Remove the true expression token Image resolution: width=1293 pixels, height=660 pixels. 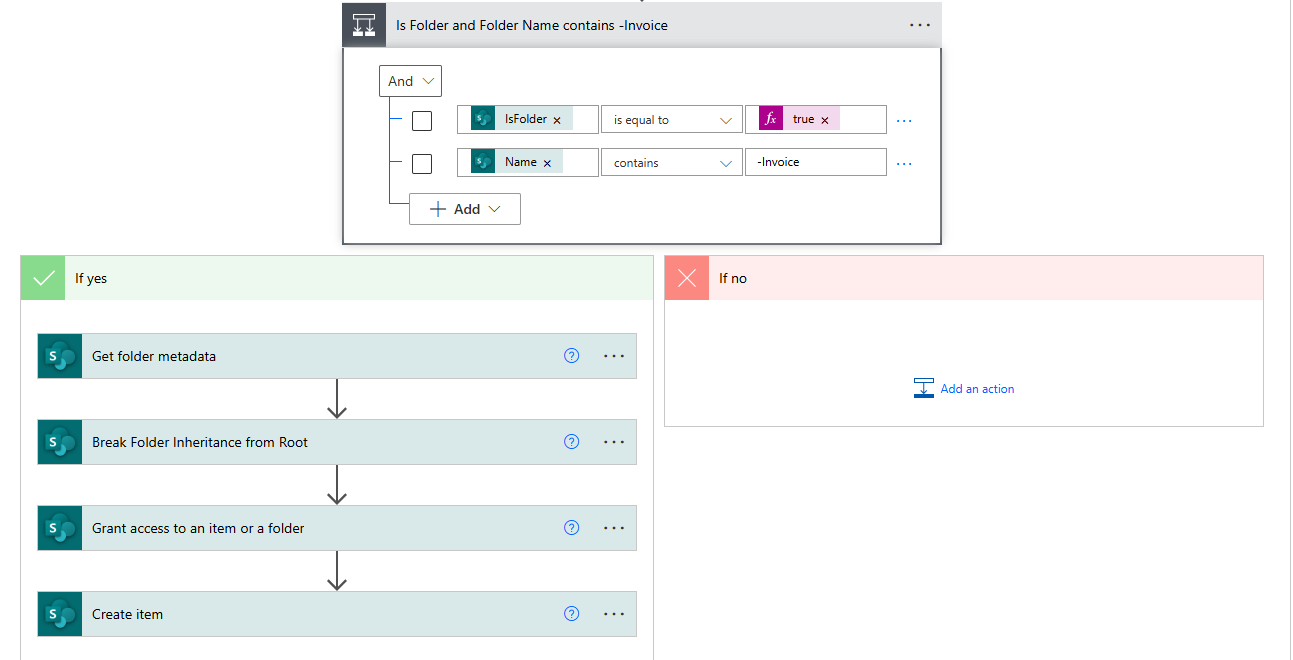(825, 120)
